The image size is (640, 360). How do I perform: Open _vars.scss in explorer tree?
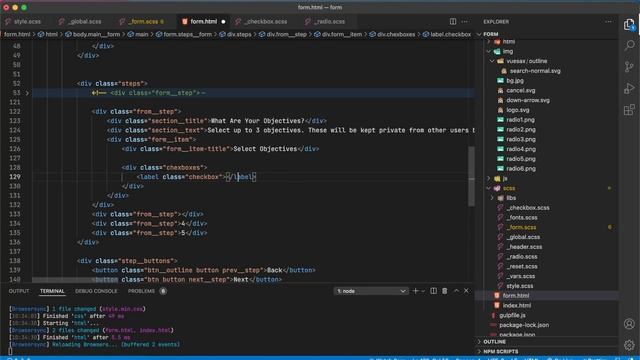click(x=520, y=276)
